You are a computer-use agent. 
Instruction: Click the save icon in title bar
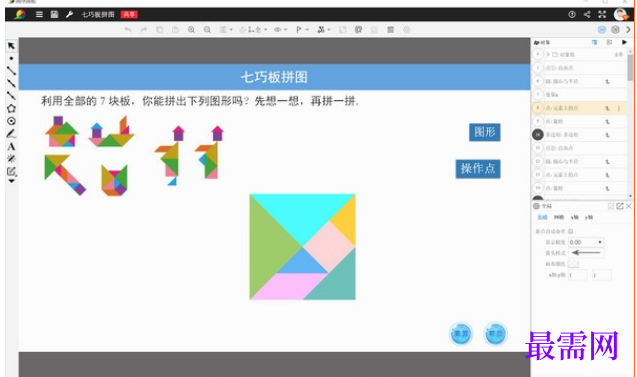[x=54, y=14]
